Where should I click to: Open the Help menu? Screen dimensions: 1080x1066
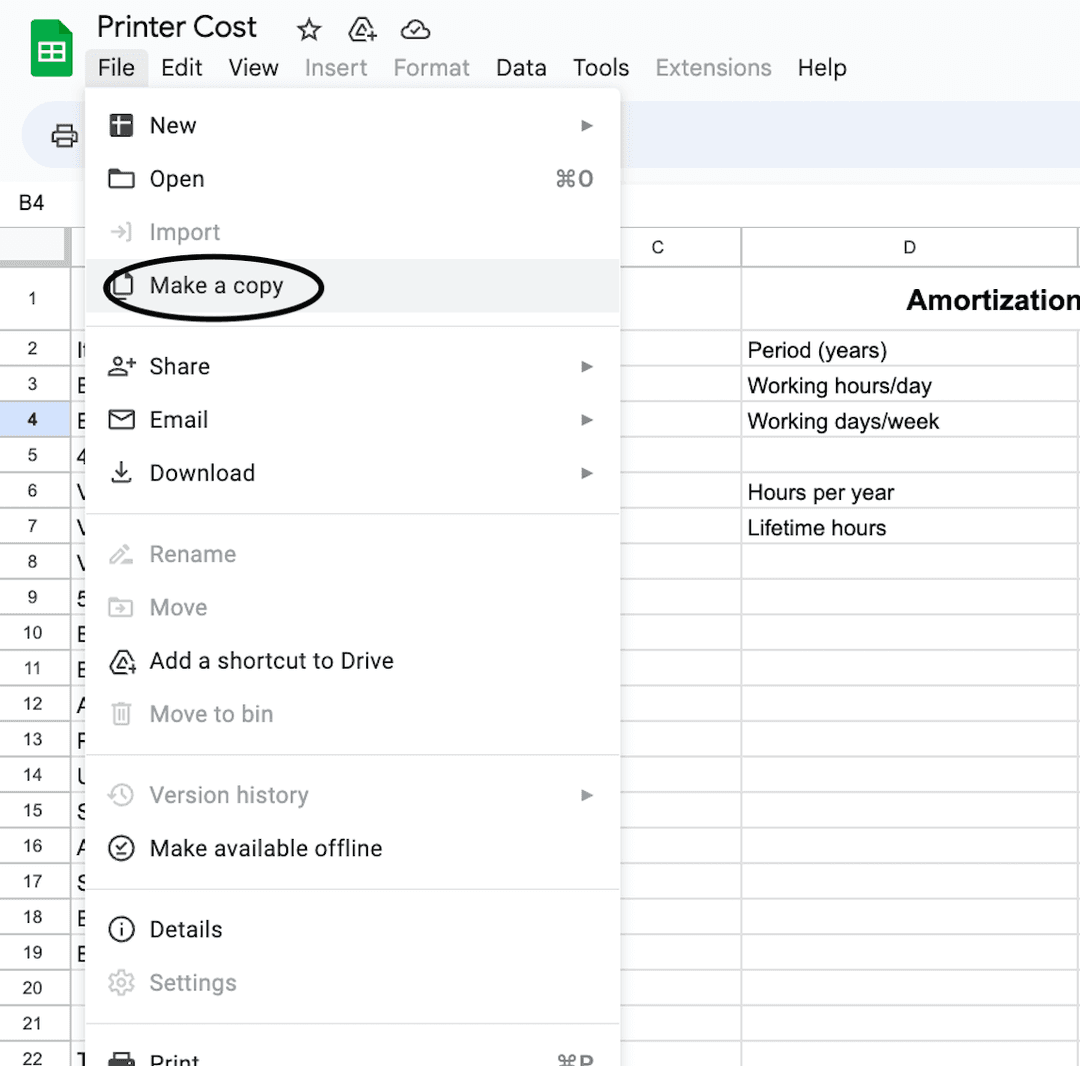point(822,67)
